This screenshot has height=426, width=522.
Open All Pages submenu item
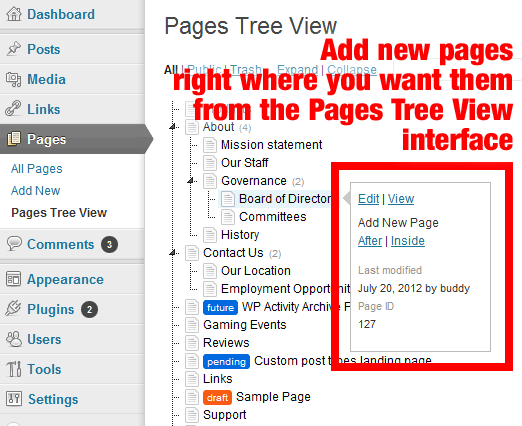(37, 169)
